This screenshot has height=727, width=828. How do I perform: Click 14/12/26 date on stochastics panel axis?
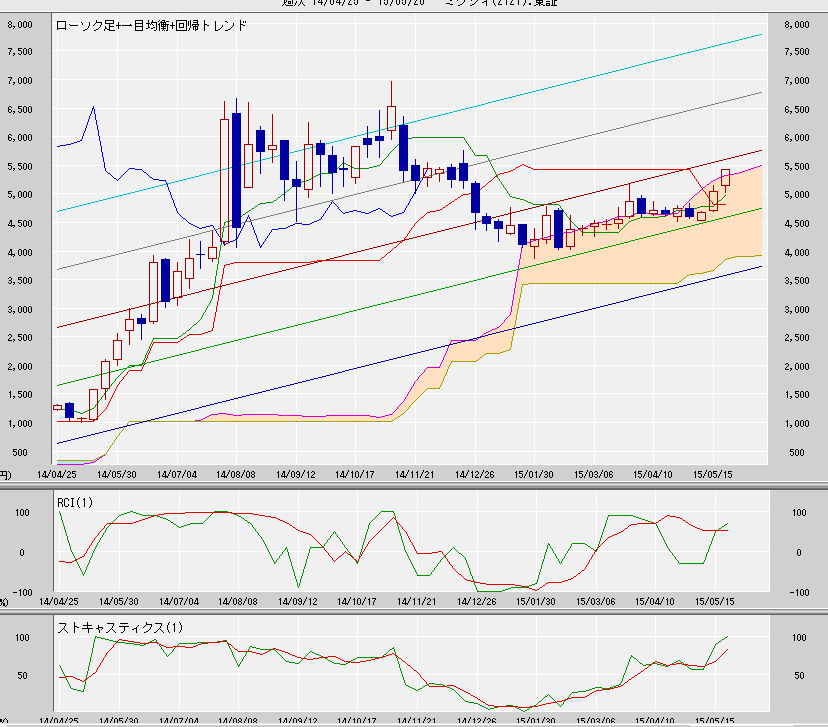tap(476, 720)
